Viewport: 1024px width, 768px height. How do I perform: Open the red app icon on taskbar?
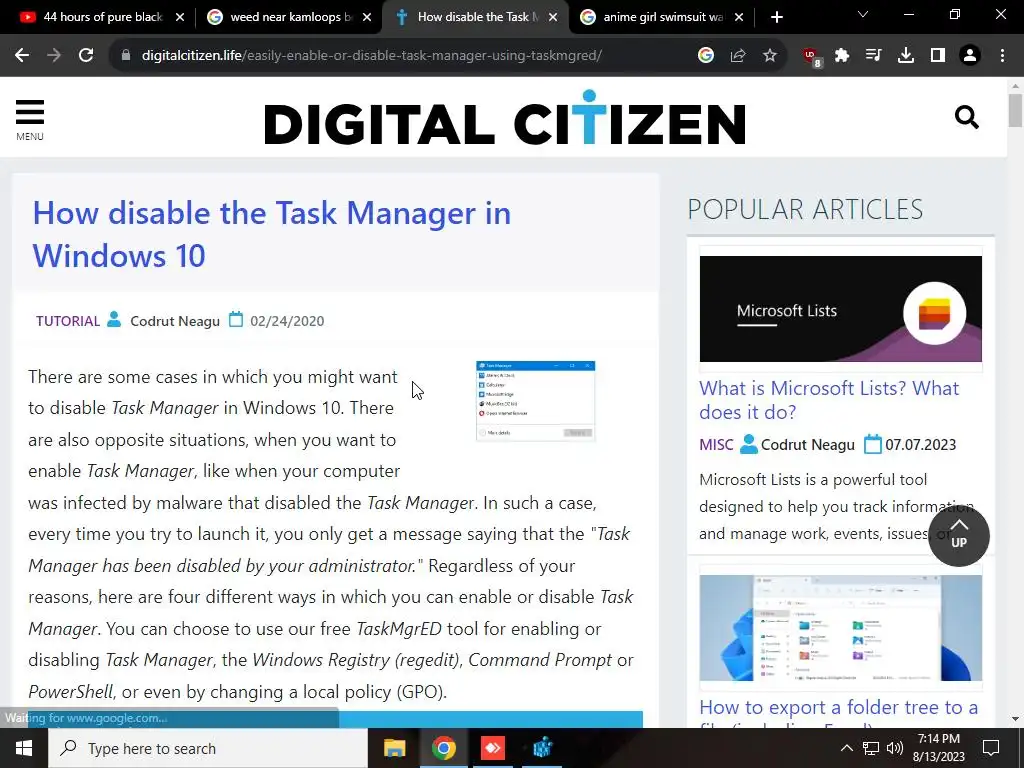[x=493, y=748]
